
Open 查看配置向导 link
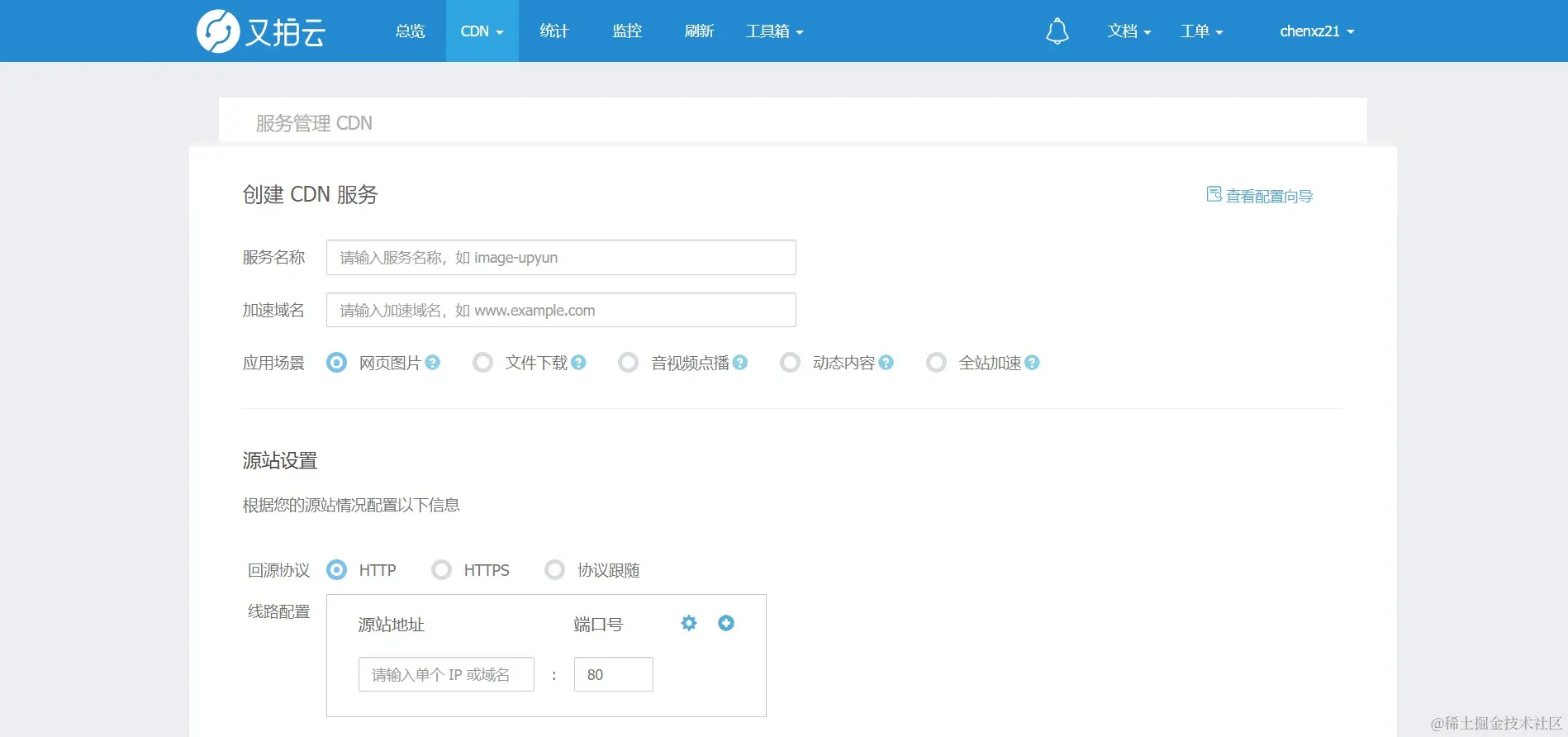tap(1260, 196)
